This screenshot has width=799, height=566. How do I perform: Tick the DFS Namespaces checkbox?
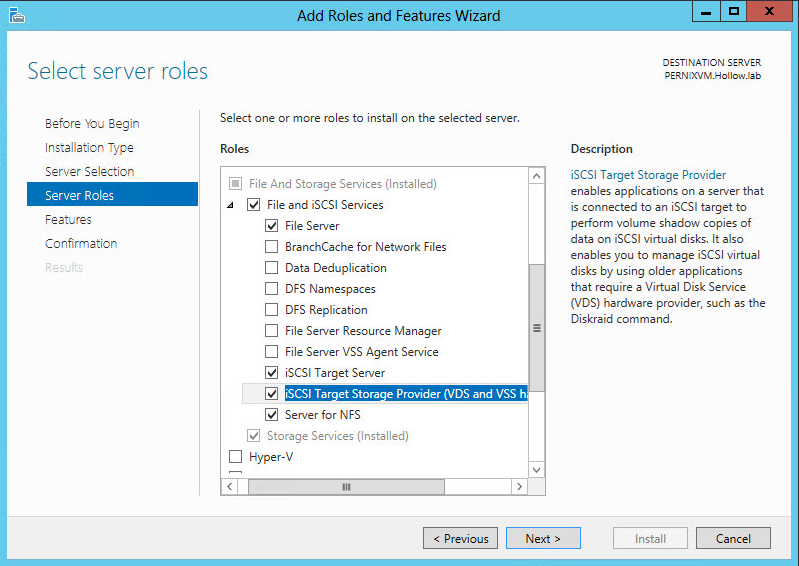(x=271, y=289)
